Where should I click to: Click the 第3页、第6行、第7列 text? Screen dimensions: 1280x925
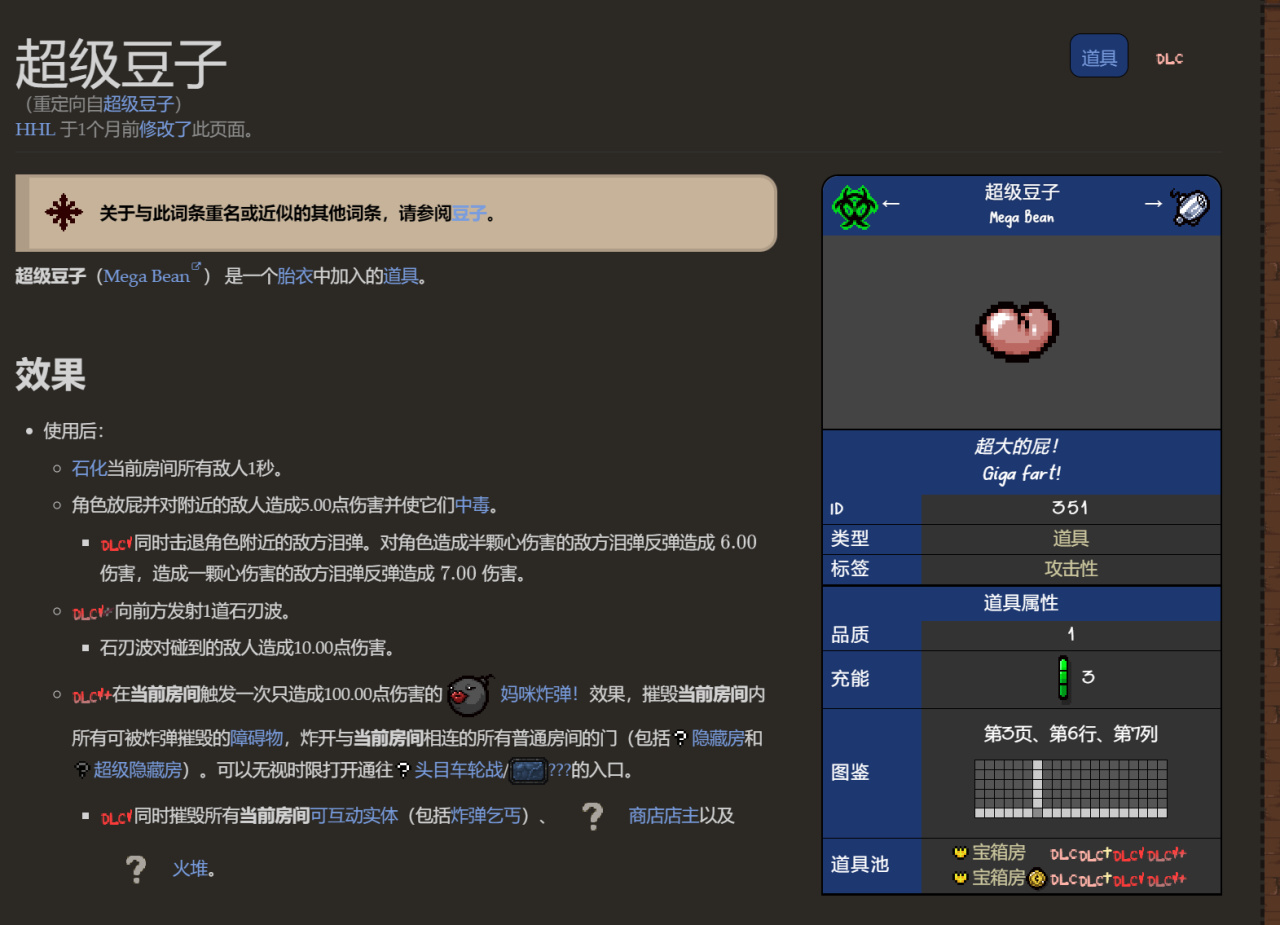point(1071,734)
